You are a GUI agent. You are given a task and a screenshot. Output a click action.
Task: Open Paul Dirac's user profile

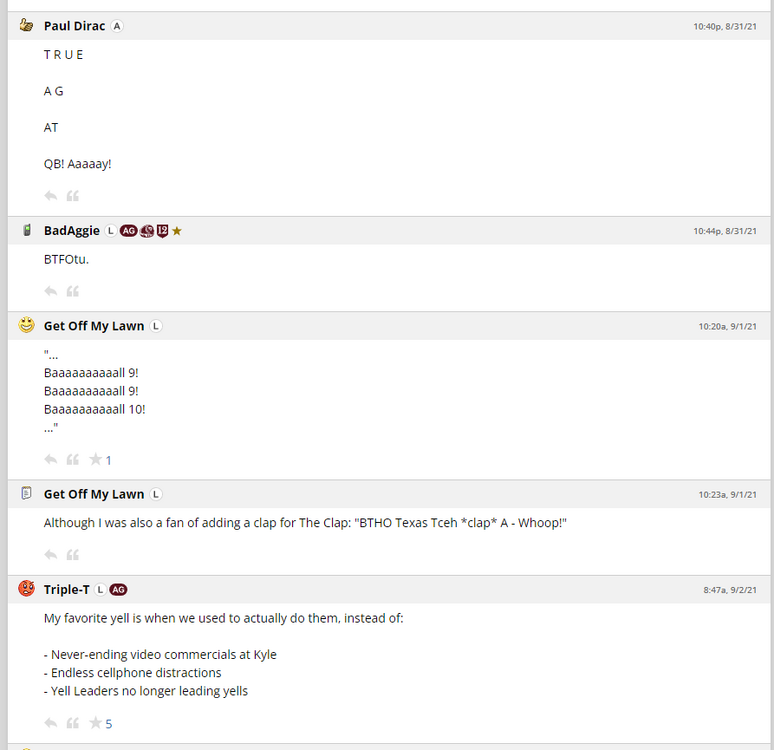pos(74,26)
